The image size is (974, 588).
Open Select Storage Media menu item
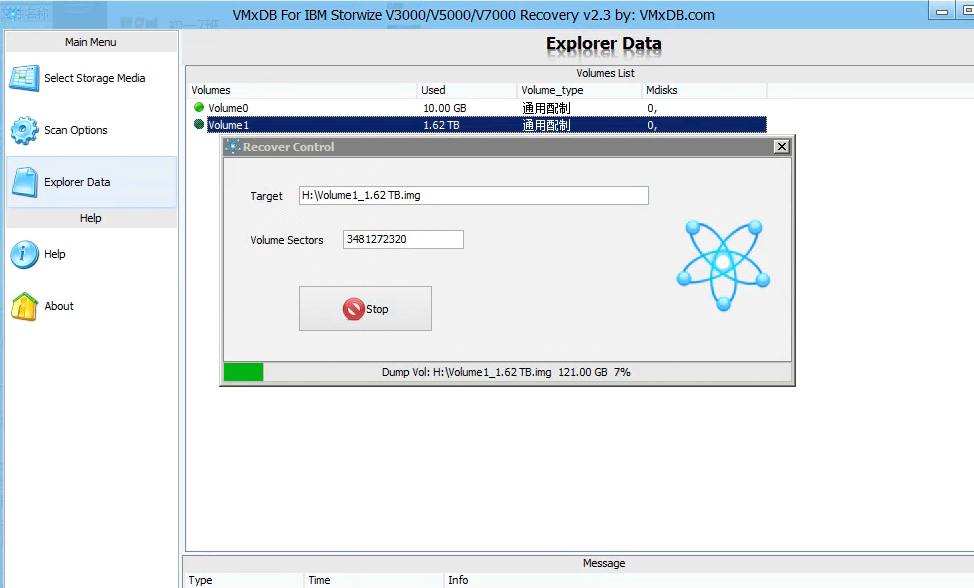pyautogui.click(x=91, y=78)
